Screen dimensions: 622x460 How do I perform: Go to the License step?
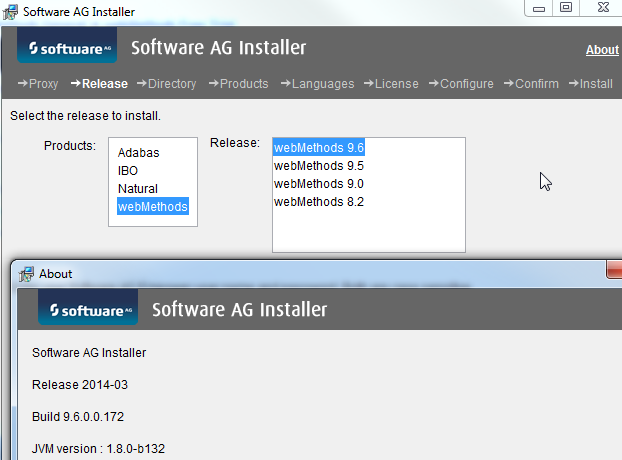(x=391, y=84)
